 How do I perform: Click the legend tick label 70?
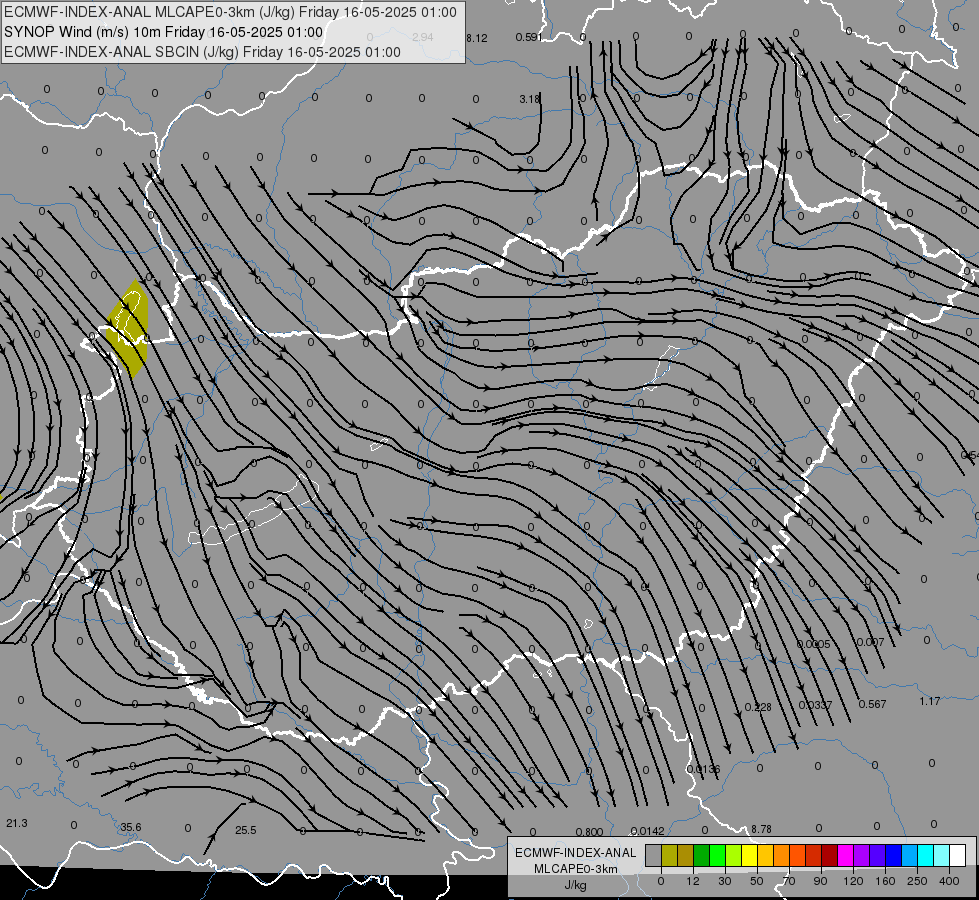click(789, 881)
